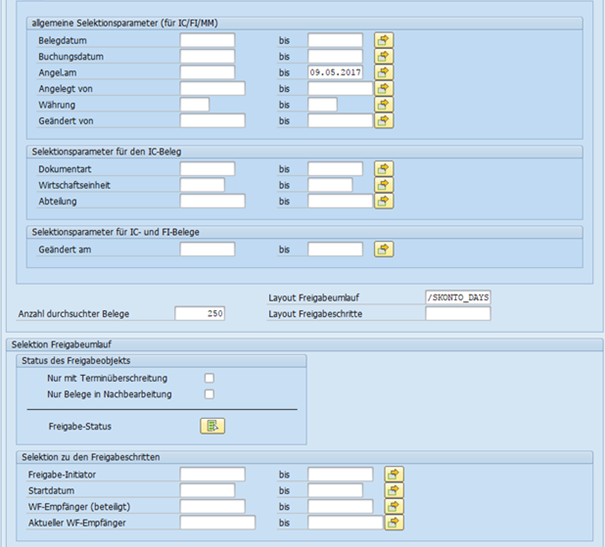
Task: Click multiple selection arrow for Abteilung
Action: pos(384,201)
